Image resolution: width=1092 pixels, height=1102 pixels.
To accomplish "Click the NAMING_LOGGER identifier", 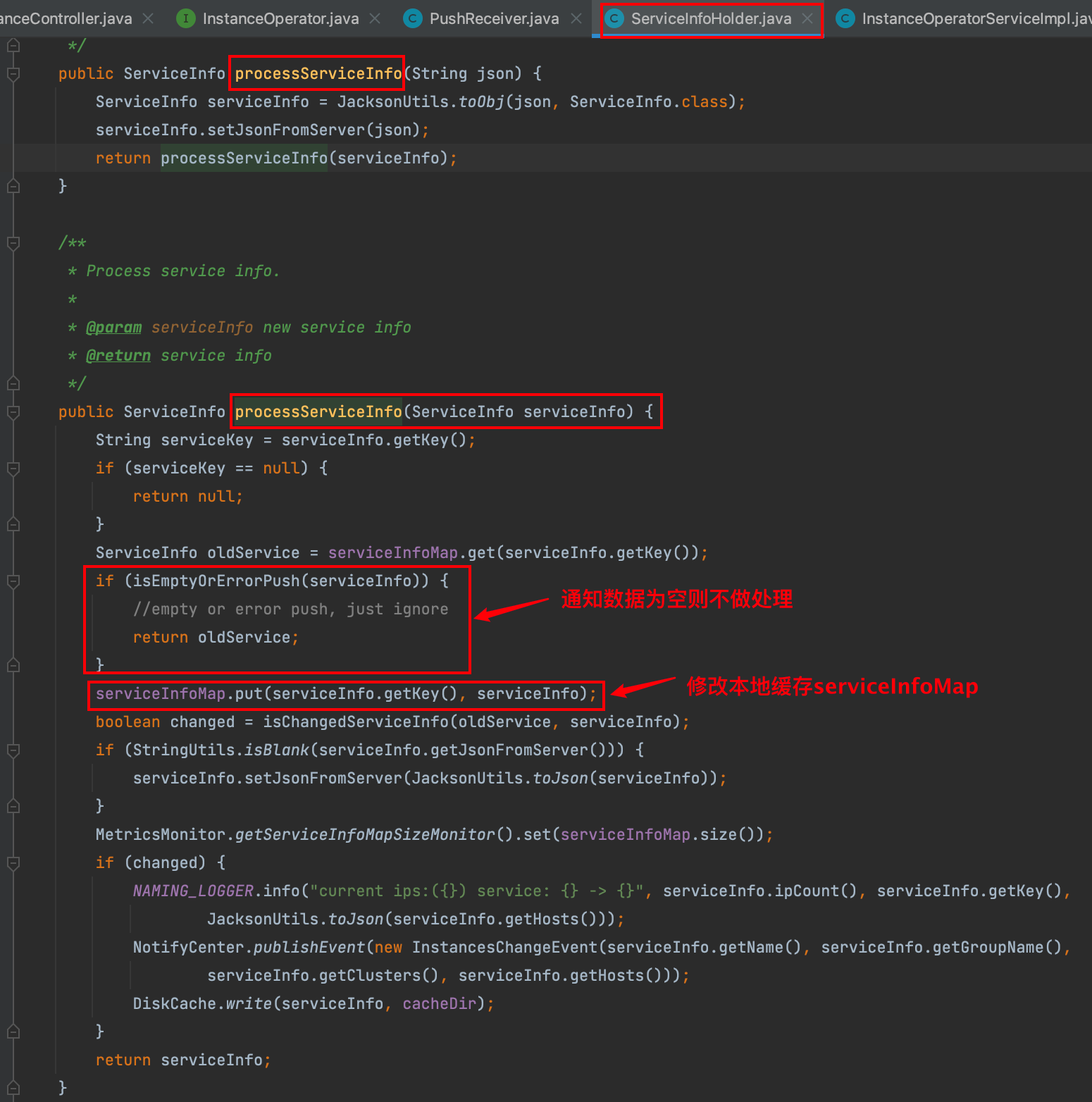I will click(x=193, y=891).
